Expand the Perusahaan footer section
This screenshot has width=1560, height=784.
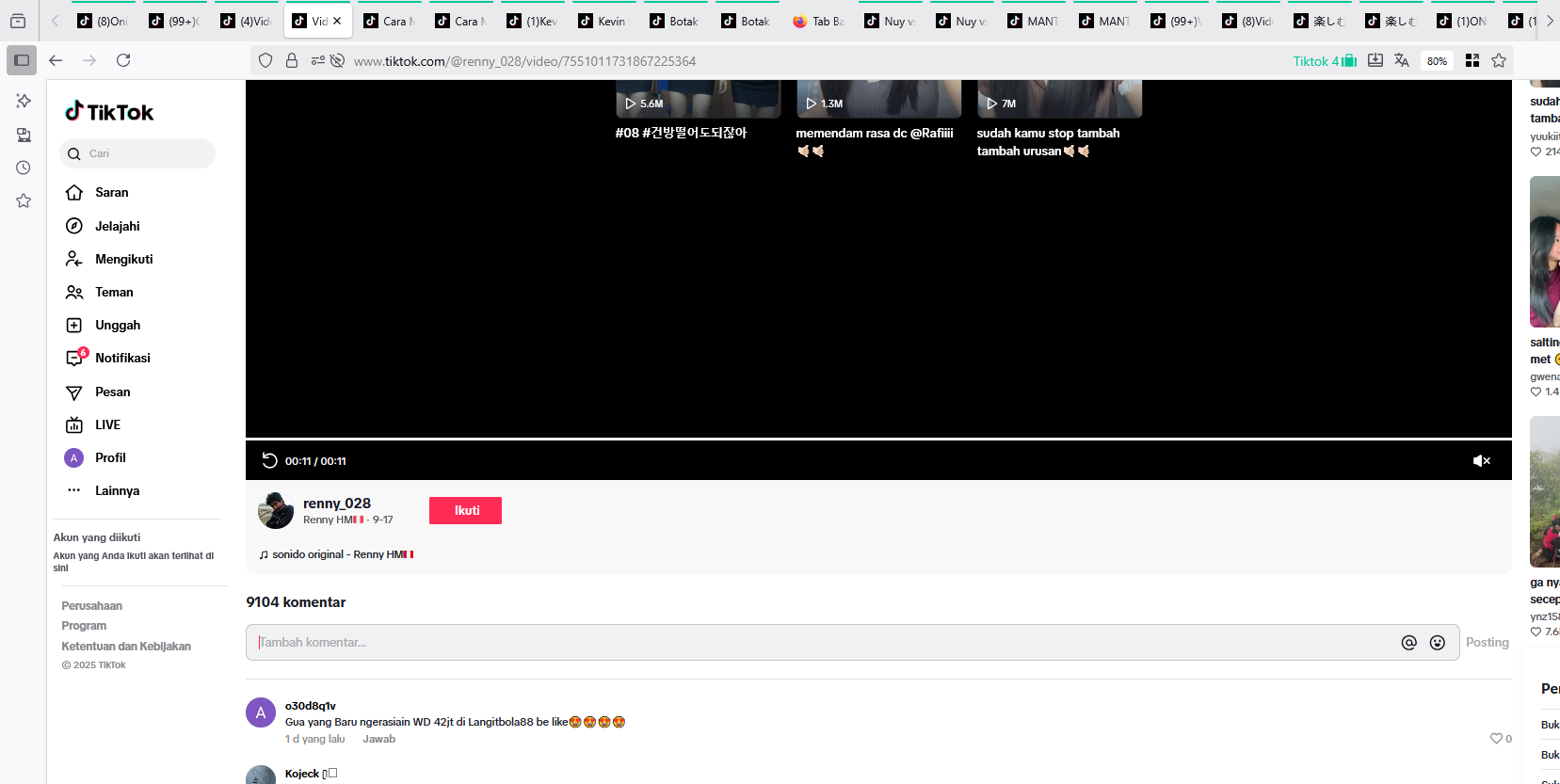click(91, 606)
